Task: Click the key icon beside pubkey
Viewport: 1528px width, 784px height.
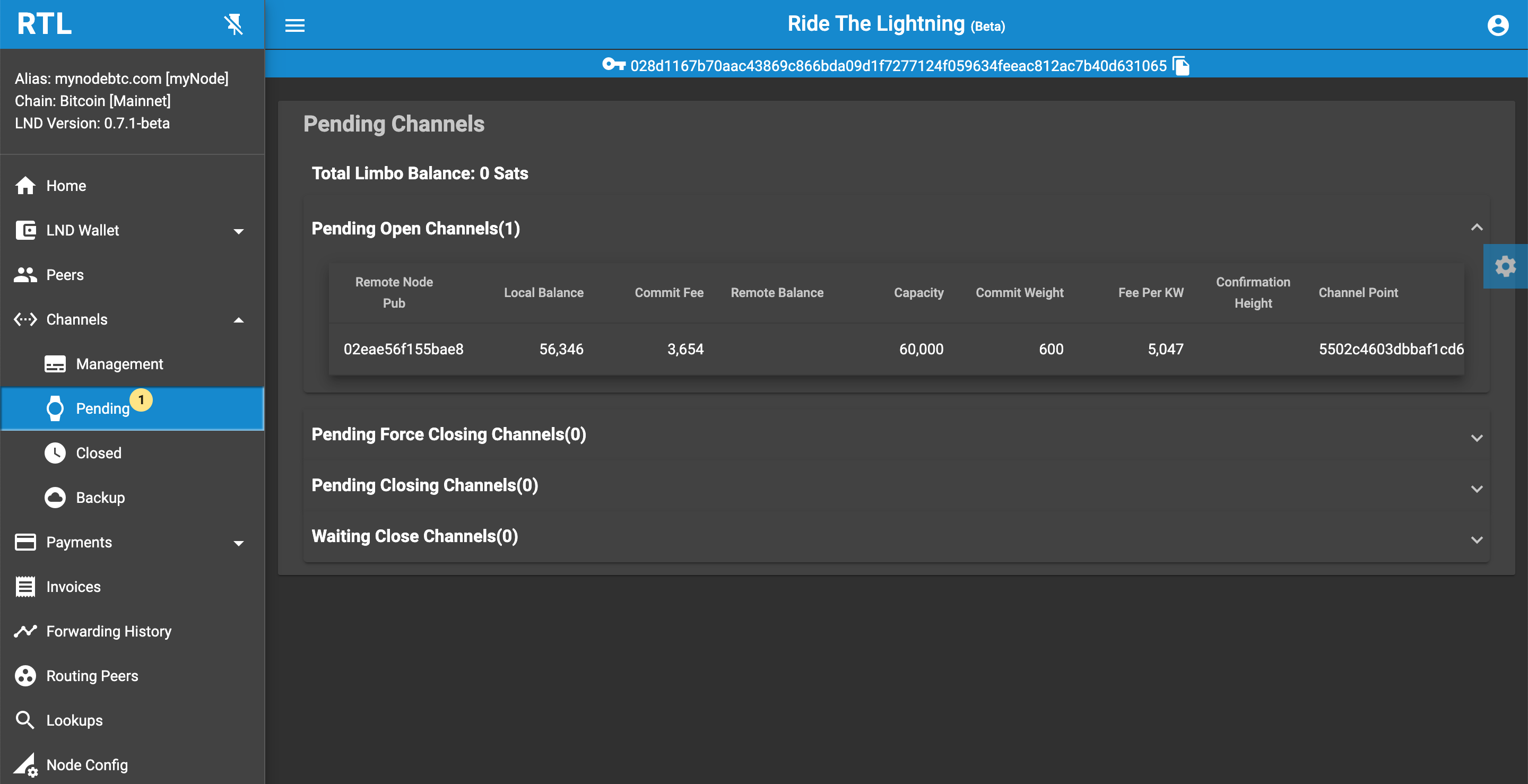Action: 614,65
